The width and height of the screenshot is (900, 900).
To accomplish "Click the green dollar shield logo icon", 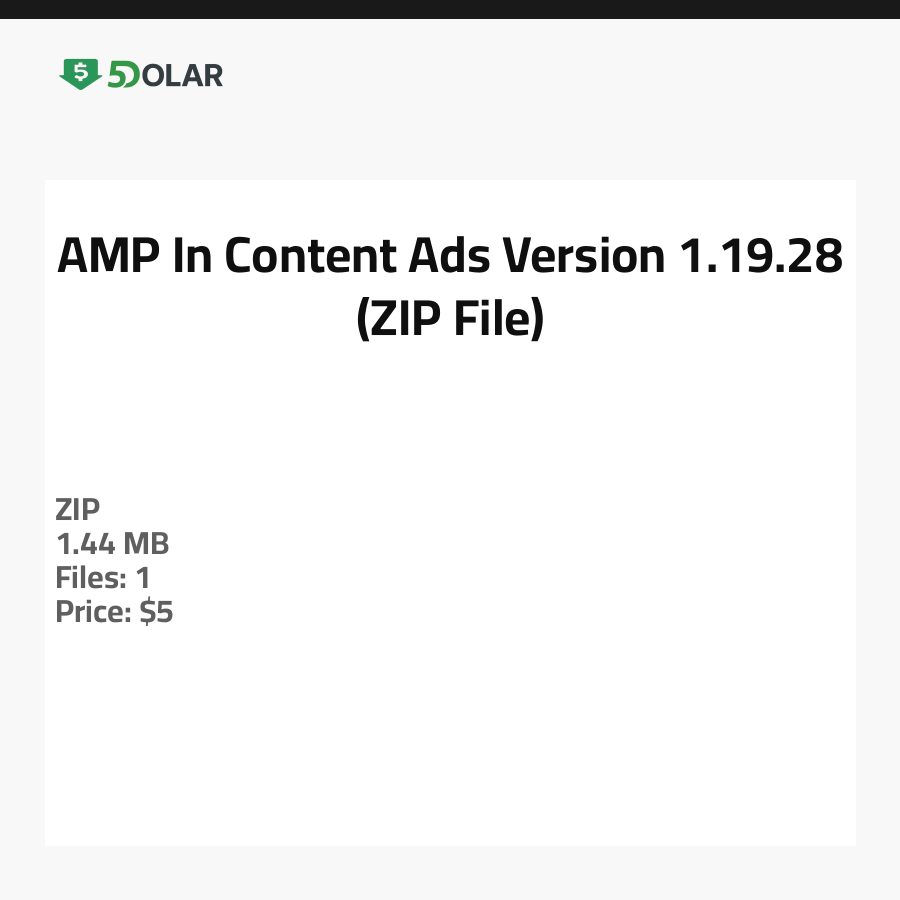I will click(80, 74).
